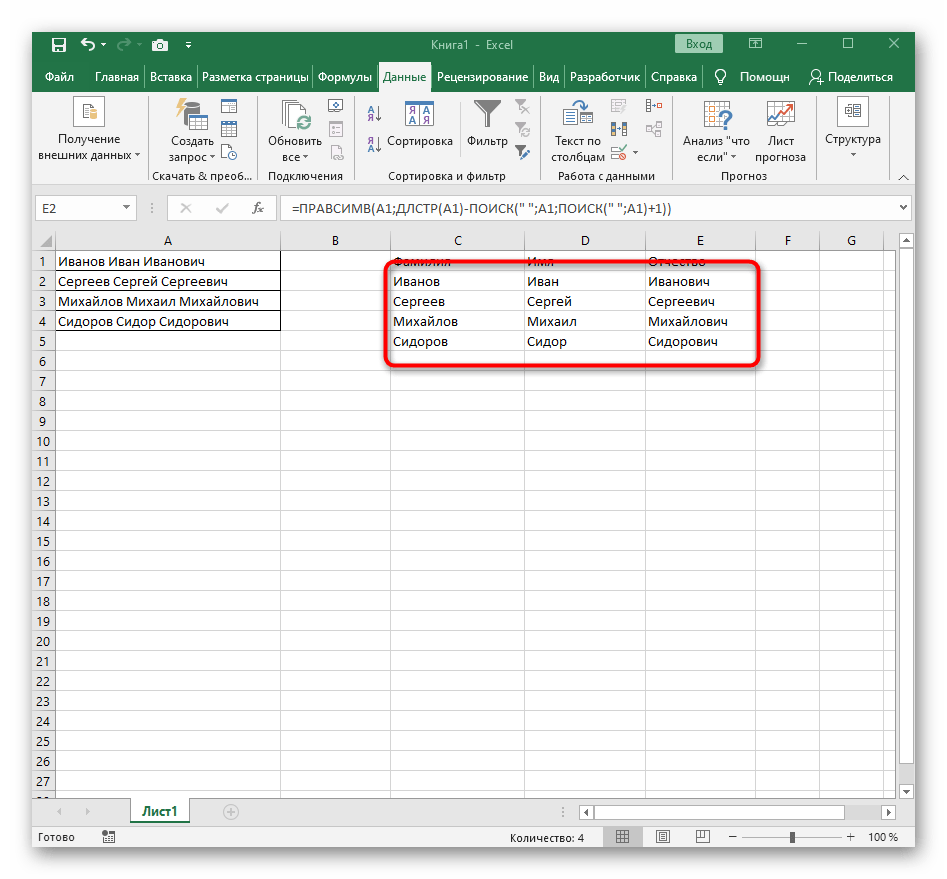
Task: Click Forecast Sheet (Лист прогноза)
Action: [780, 131]
